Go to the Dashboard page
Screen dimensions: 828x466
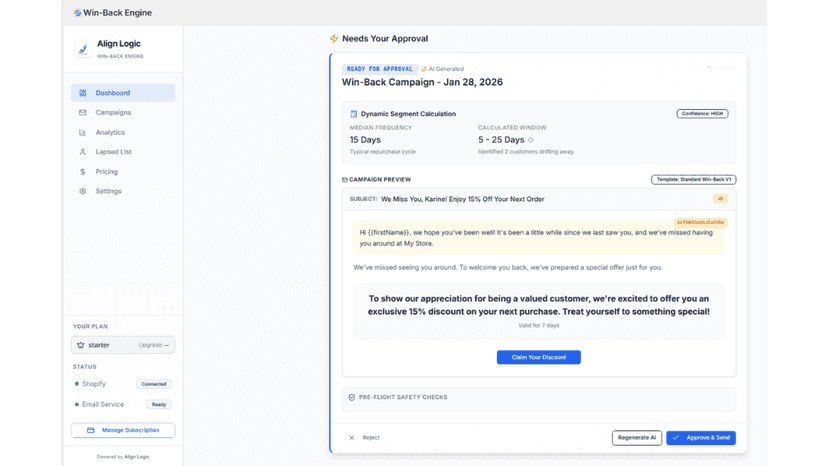123,93
